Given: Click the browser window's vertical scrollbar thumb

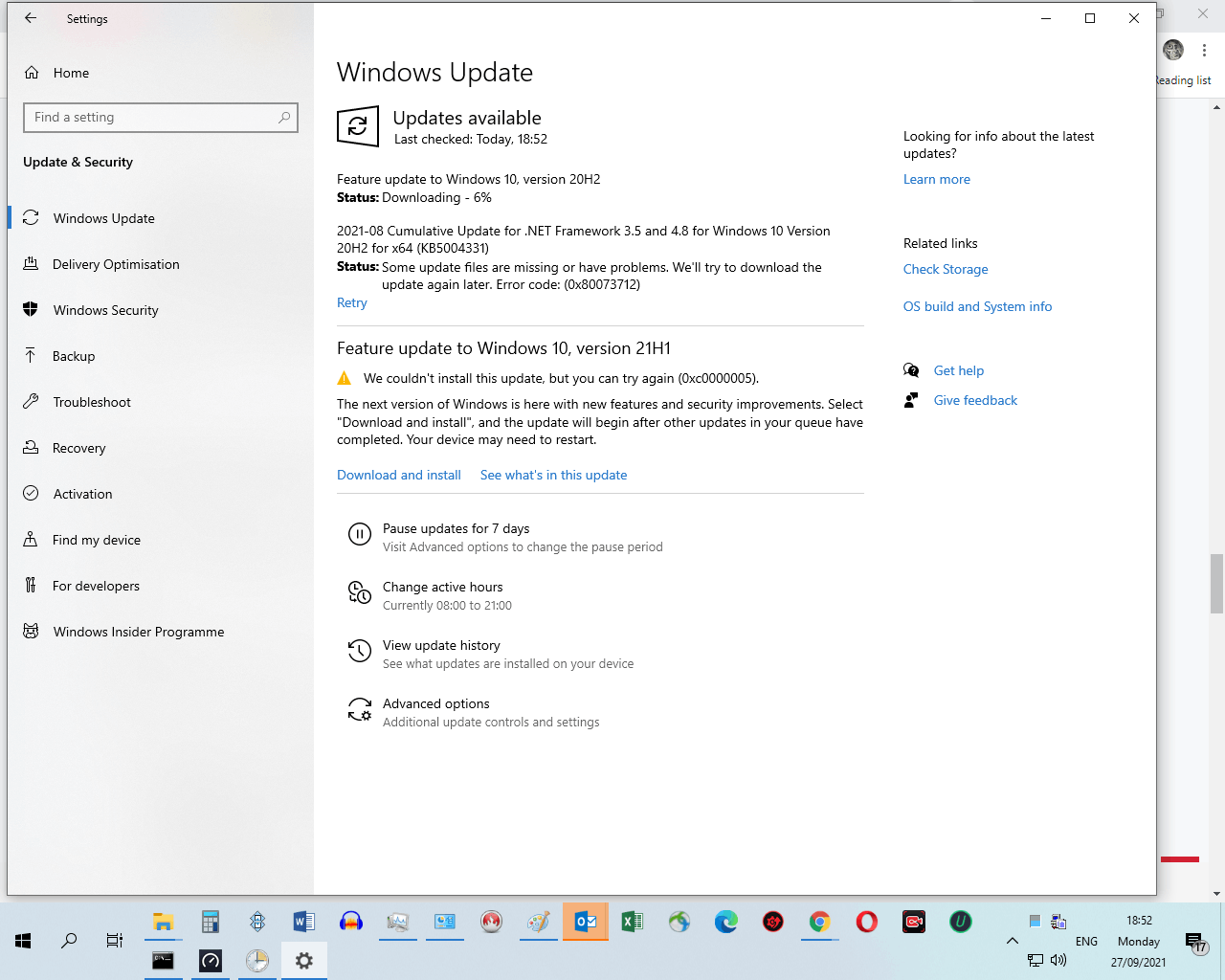Looking at the screenshot, I should (1216, 583).
